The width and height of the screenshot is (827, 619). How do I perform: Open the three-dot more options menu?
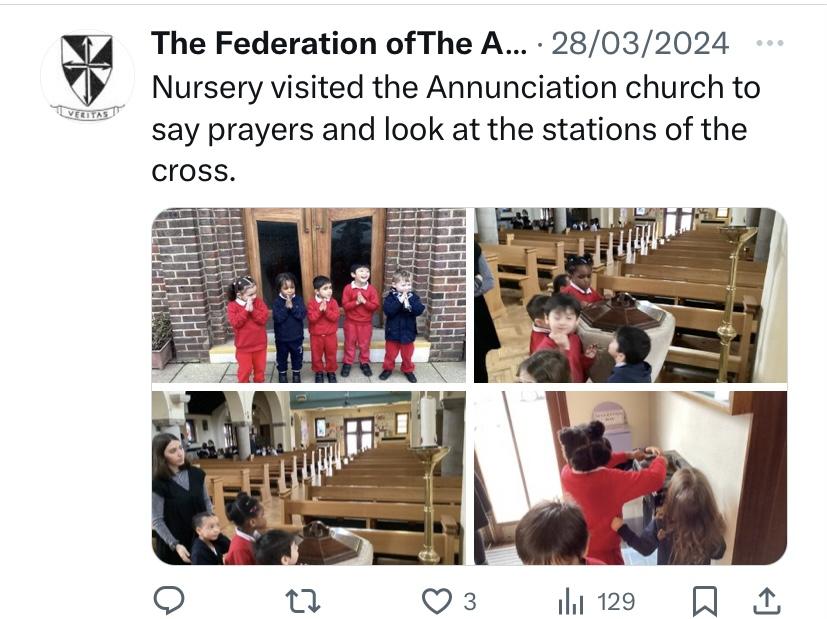(770, 43)
